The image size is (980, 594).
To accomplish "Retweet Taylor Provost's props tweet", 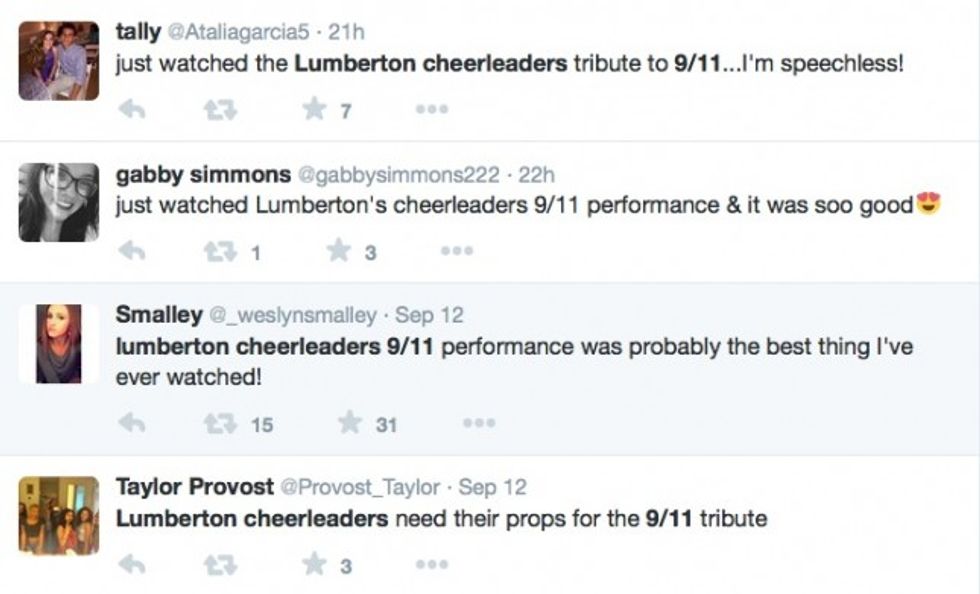I will pyautogui.click(x=222, y=566).
